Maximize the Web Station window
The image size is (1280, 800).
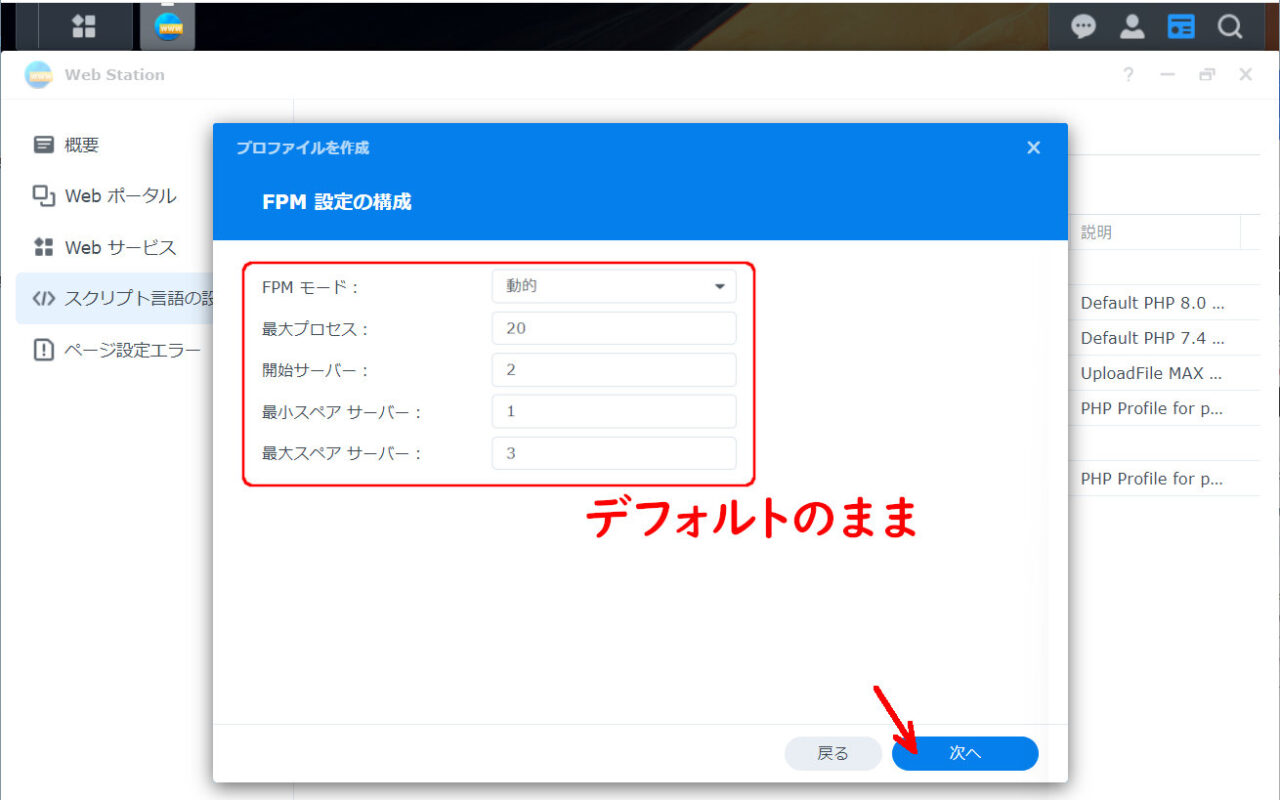[x=1207, y=75]
